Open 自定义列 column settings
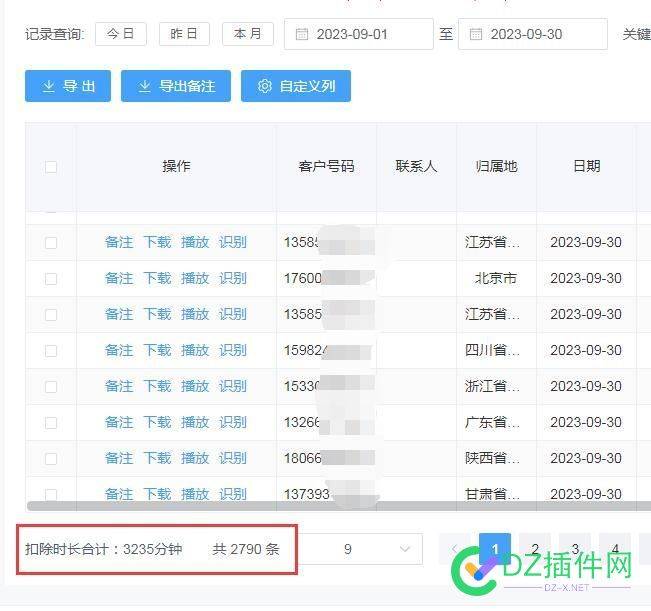The height and width of the screenshot is (611, 651). pos(296,86)
